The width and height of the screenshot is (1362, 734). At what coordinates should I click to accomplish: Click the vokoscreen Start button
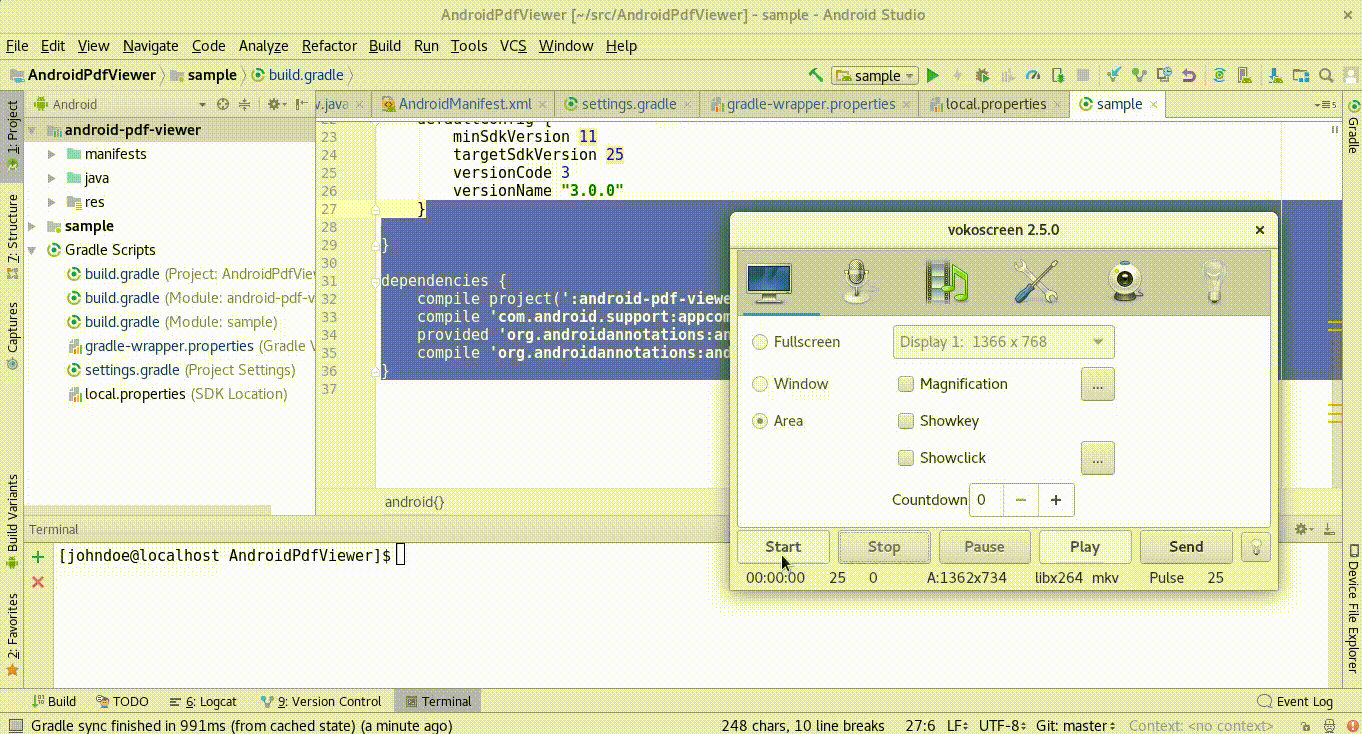tap(783, 547)
